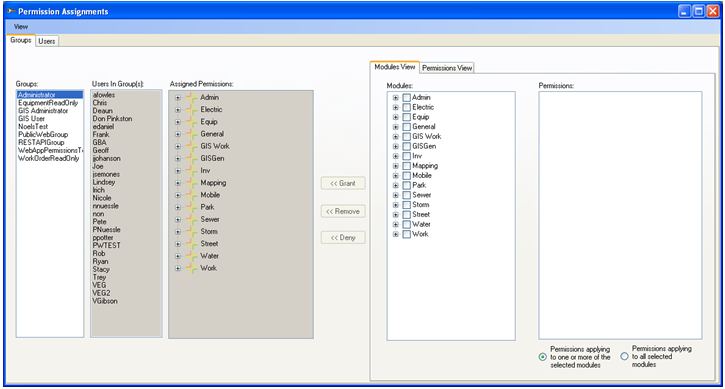This screenshot has height=389, width=725.
Task: Expand the Street node in Modules tree
Action: (396, 215)
